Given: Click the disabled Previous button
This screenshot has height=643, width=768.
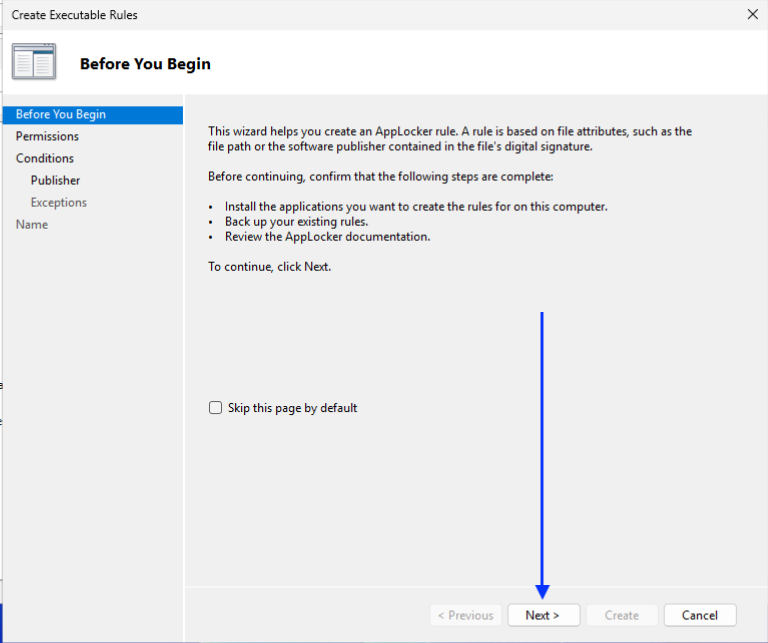Looking at the screenshot, I should tap(466, 615).
